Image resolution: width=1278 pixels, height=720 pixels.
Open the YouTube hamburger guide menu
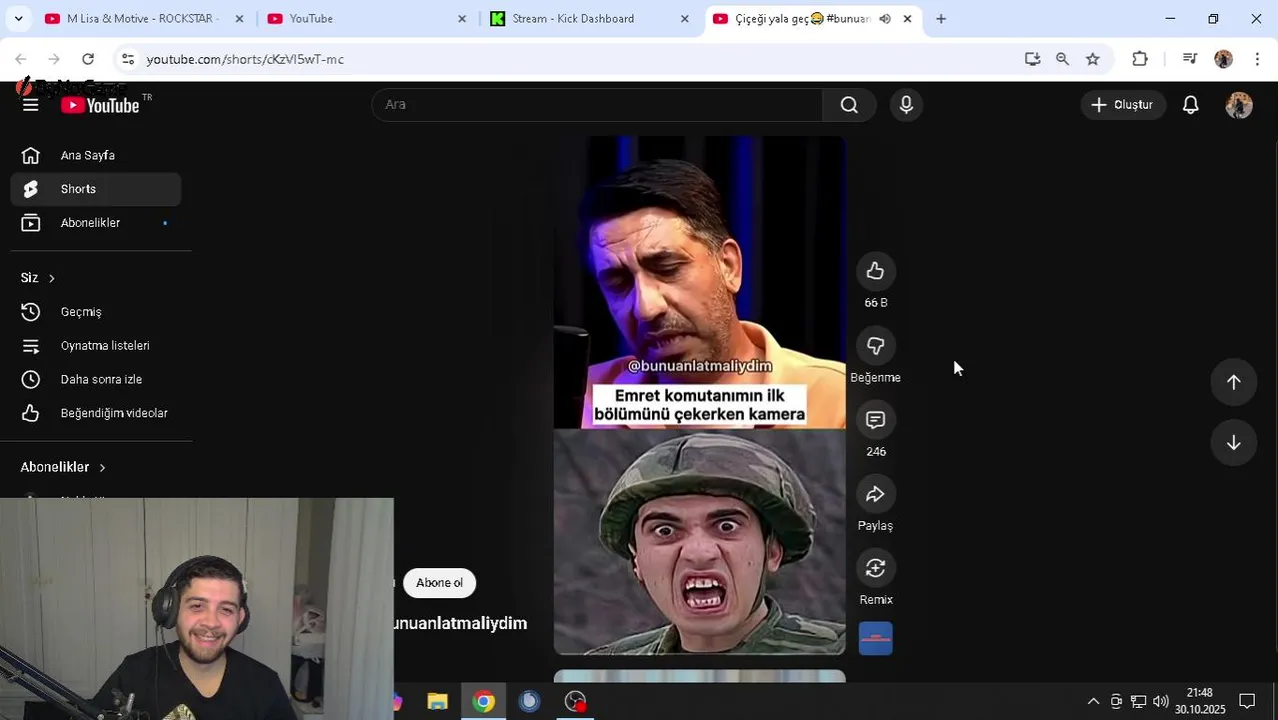click(x=30, y=105)
